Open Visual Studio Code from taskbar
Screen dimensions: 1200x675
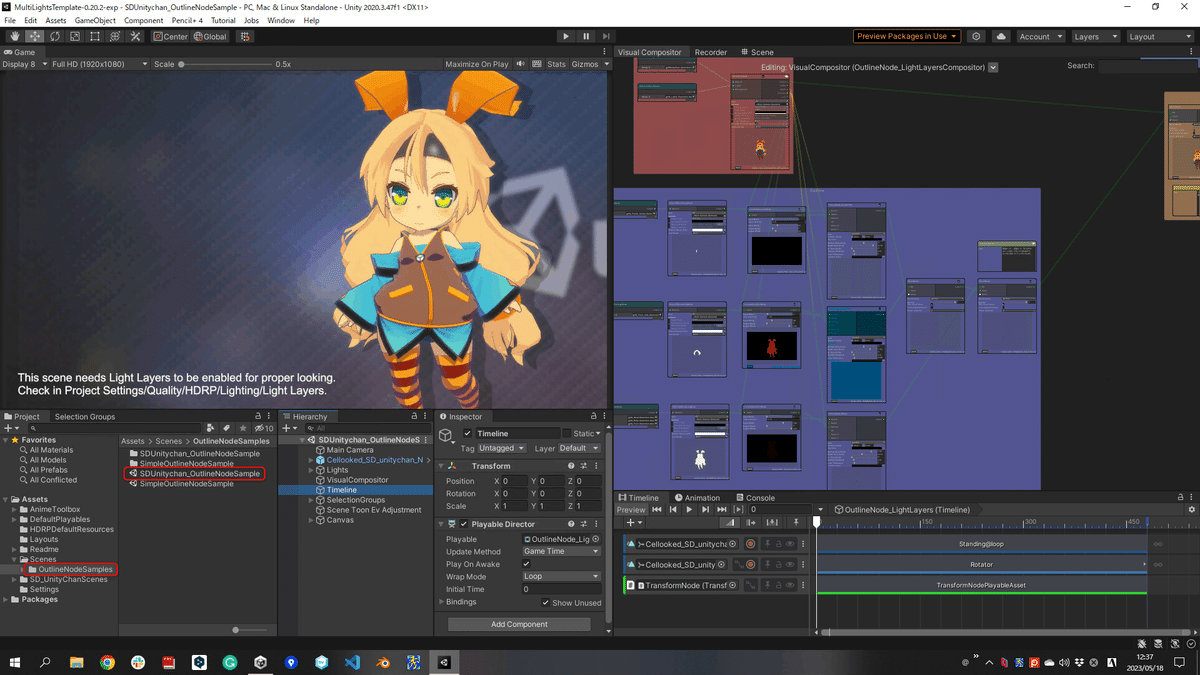[x=352, y=662]
